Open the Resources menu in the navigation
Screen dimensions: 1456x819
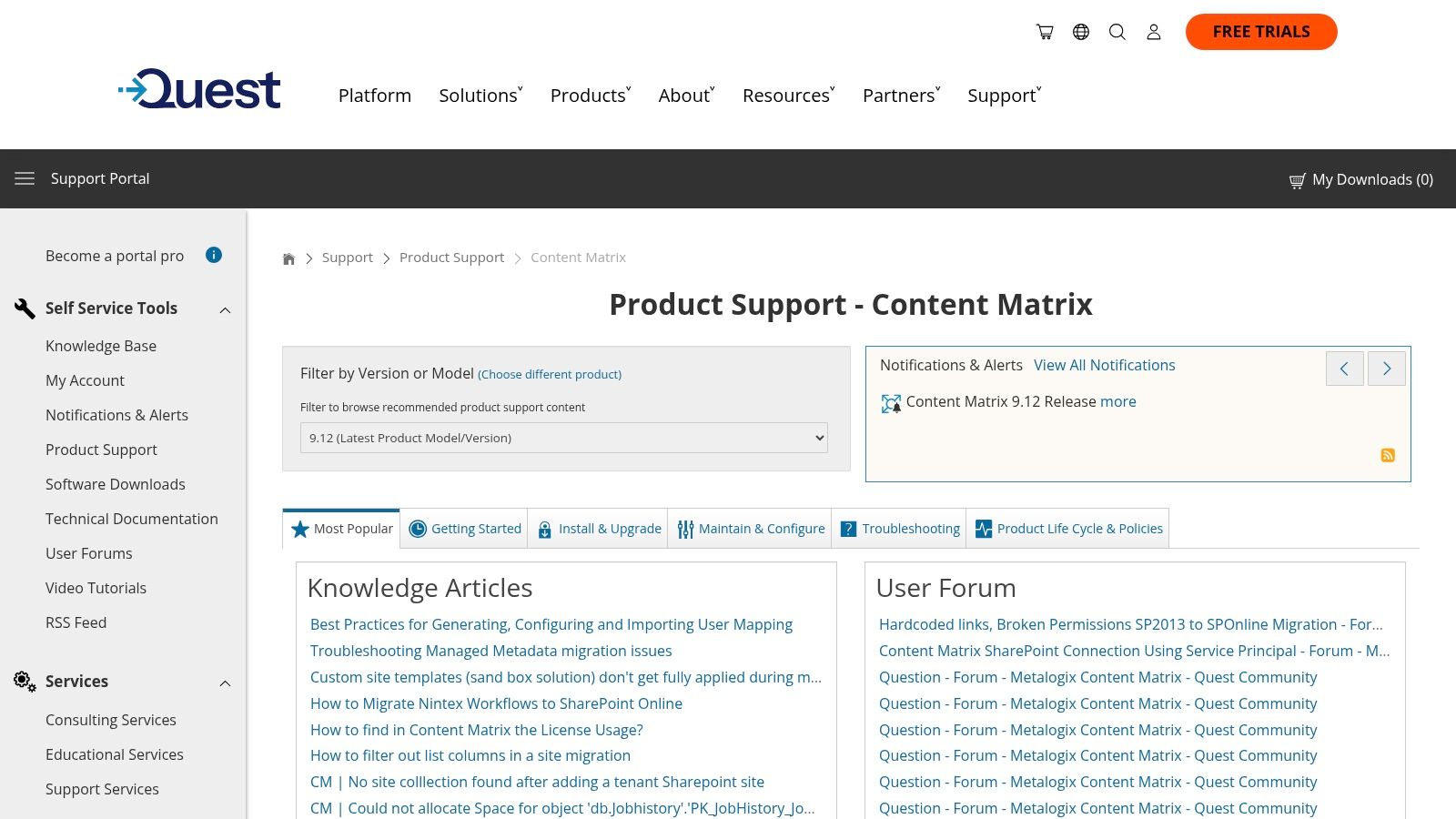tap(784, 95)
